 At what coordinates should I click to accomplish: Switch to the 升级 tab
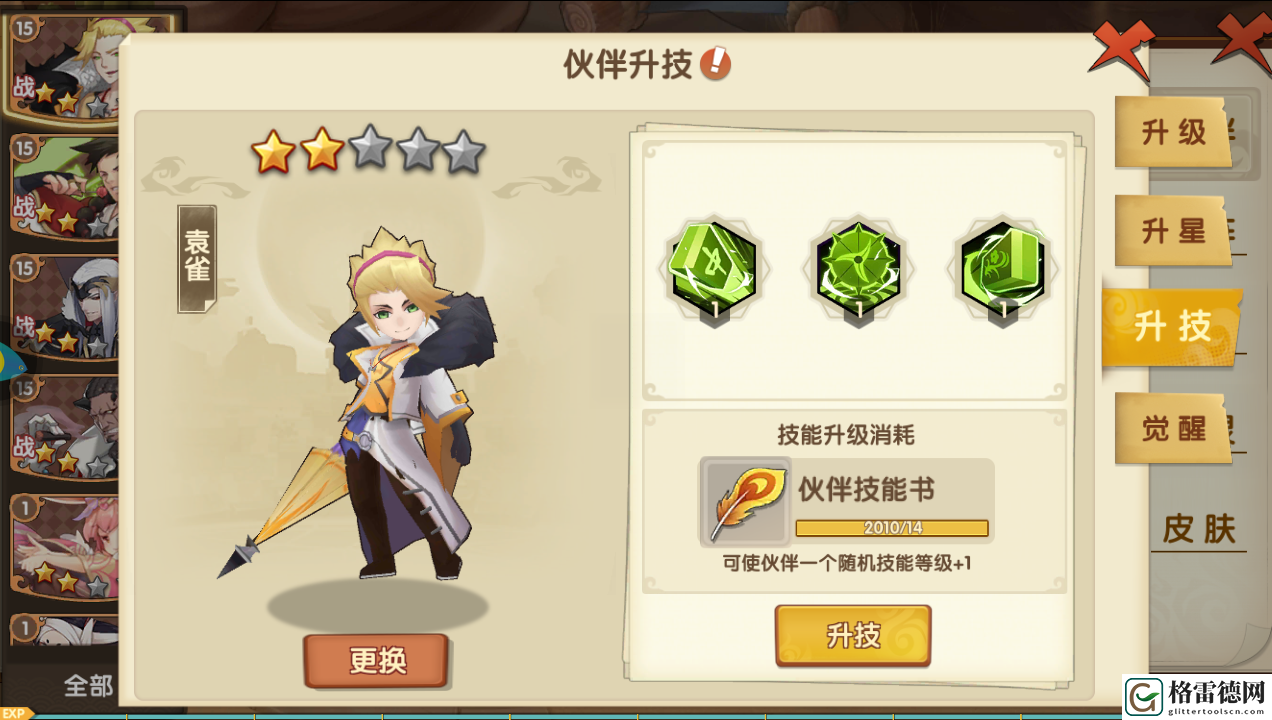[x=1173, y=133]
